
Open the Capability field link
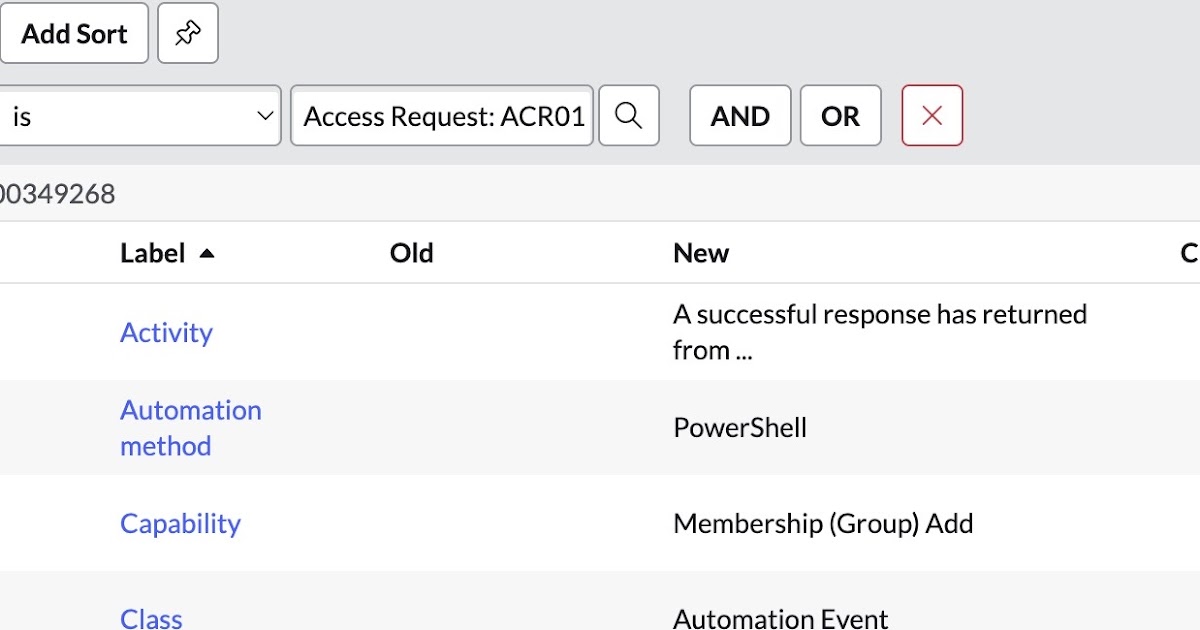(x=180, y=523)
